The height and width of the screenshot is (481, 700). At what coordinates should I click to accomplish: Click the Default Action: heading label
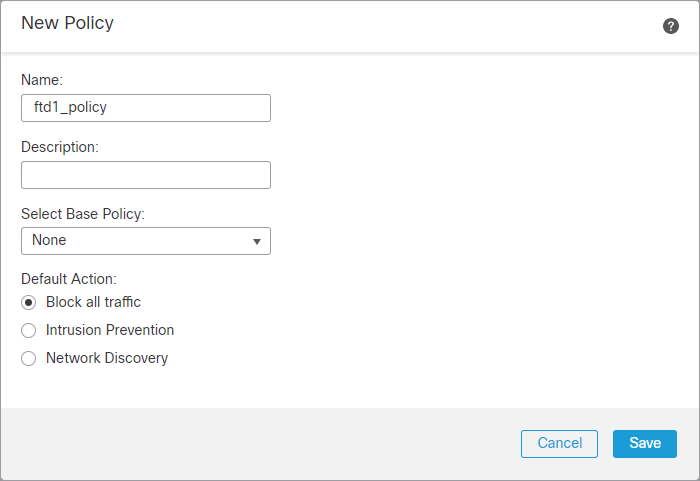point(69,279)
